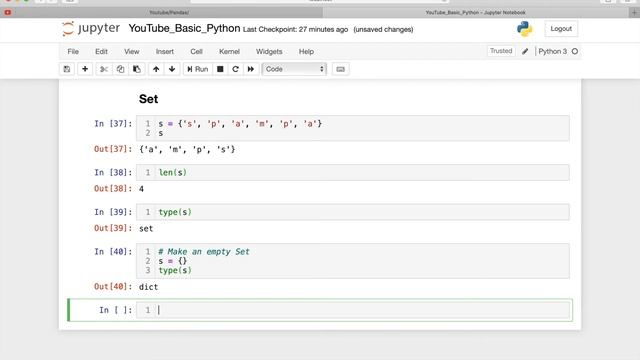Click the red YouTube icon in tab bar

coord(7,13)
